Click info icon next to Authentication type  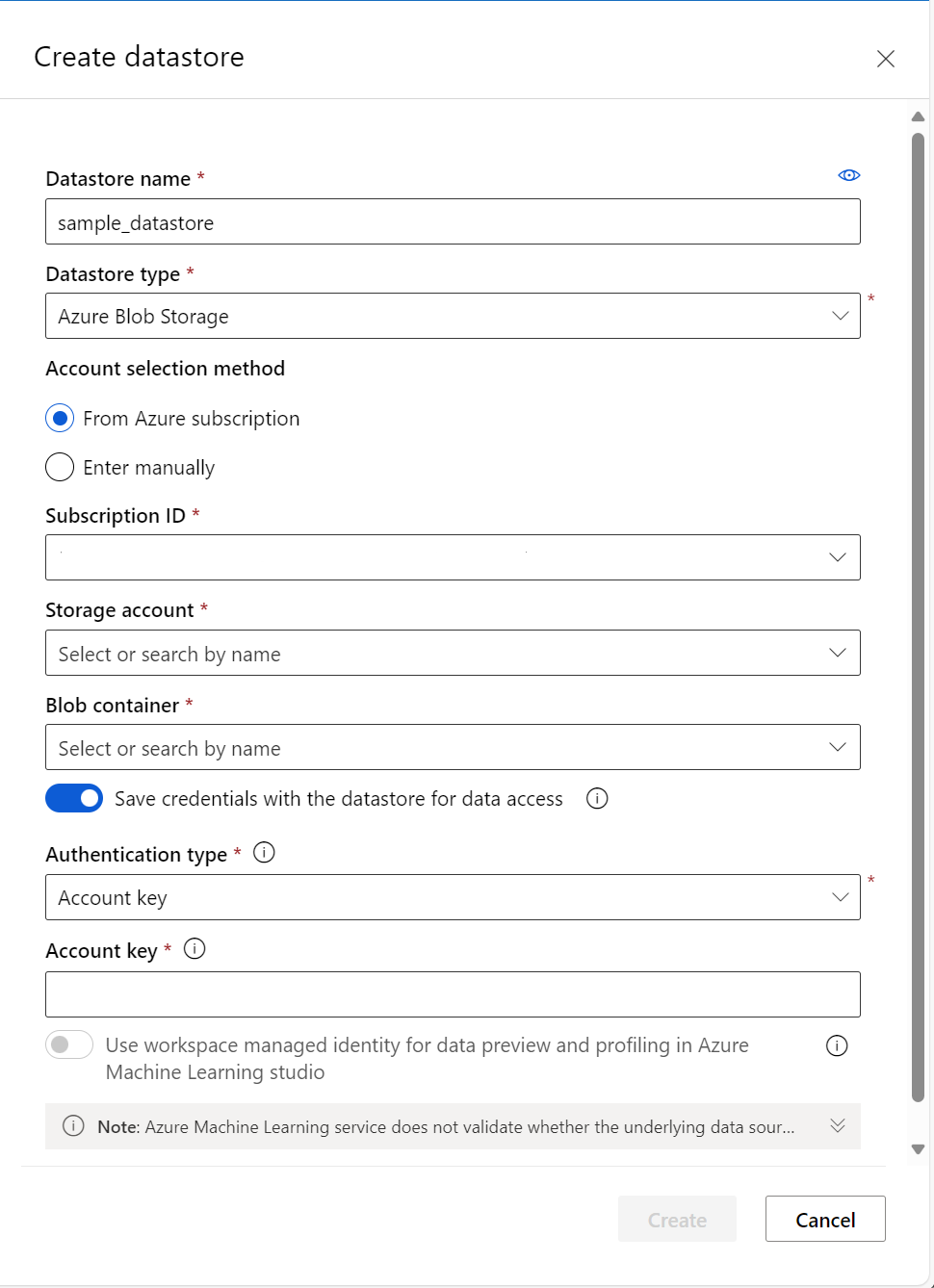tap(264, 853)
